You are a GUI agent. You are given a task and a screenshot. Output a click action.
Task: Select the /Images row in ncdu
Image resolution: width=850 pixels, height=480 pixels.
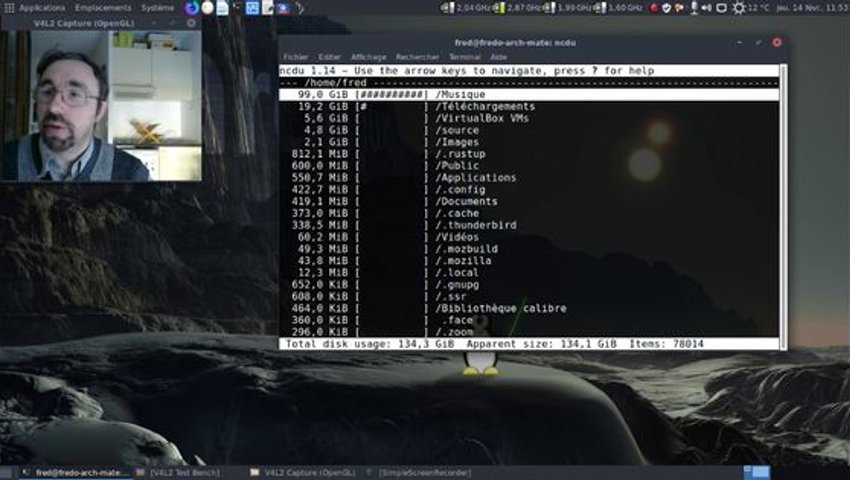click(x=529, y=142)
